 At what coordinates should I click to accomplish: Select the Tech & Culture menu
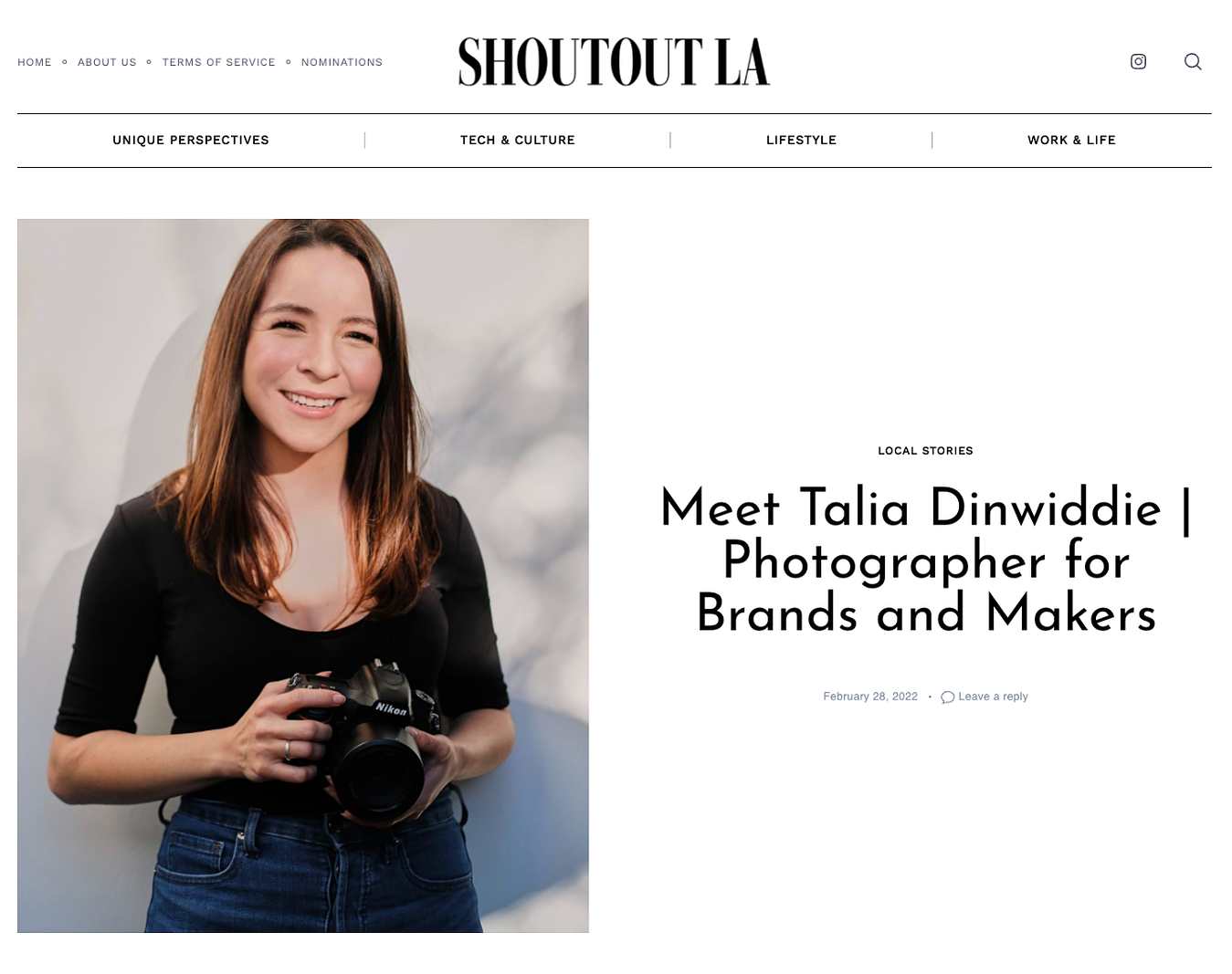tap(518, 140)
